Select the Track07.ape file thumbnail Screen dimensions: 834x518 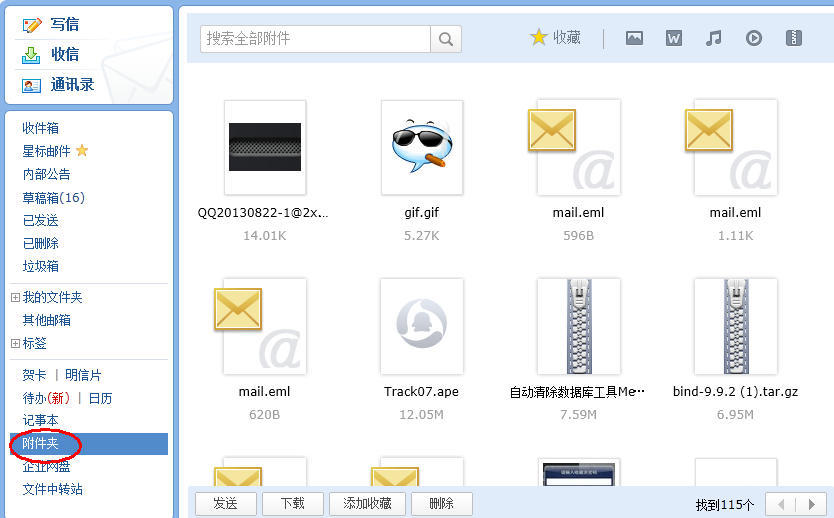click(422, 325)
